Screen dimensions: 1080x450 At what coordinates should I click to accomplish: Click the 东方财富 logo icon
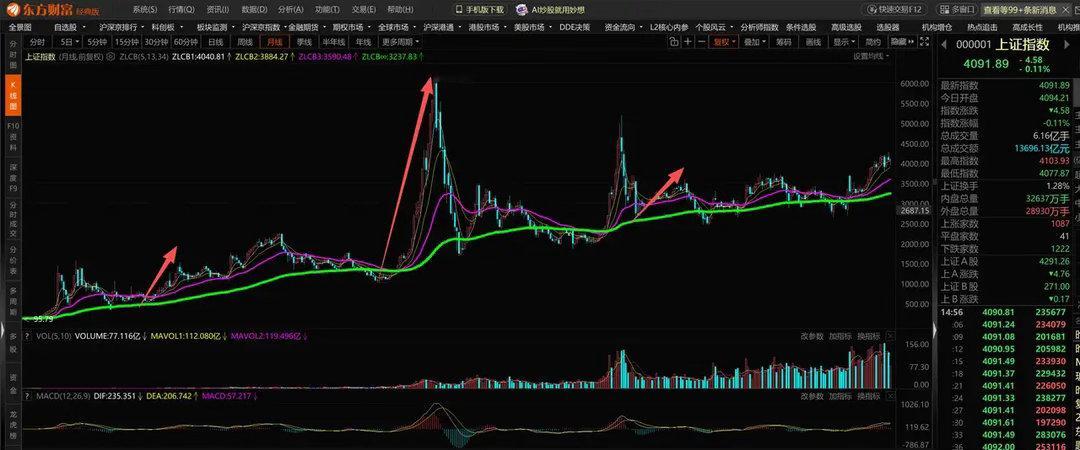click(14, 10)
